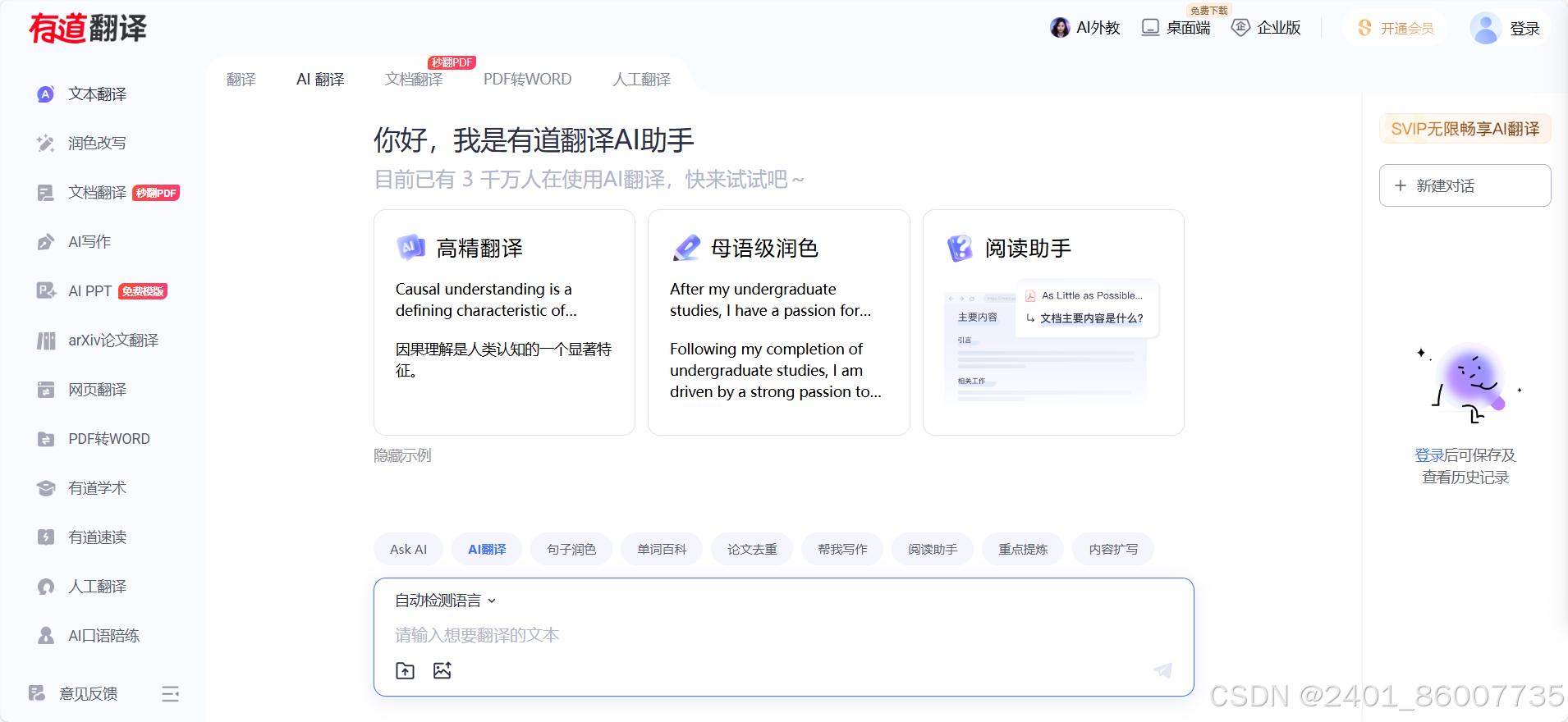Choose the 重点提炼 chip

click(x=1023, y=549)
